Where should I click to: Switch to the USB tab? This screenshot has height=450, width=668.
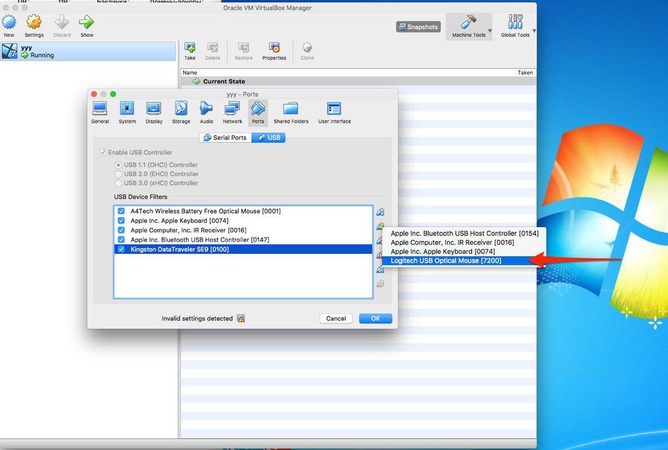(x=269, y=137)
